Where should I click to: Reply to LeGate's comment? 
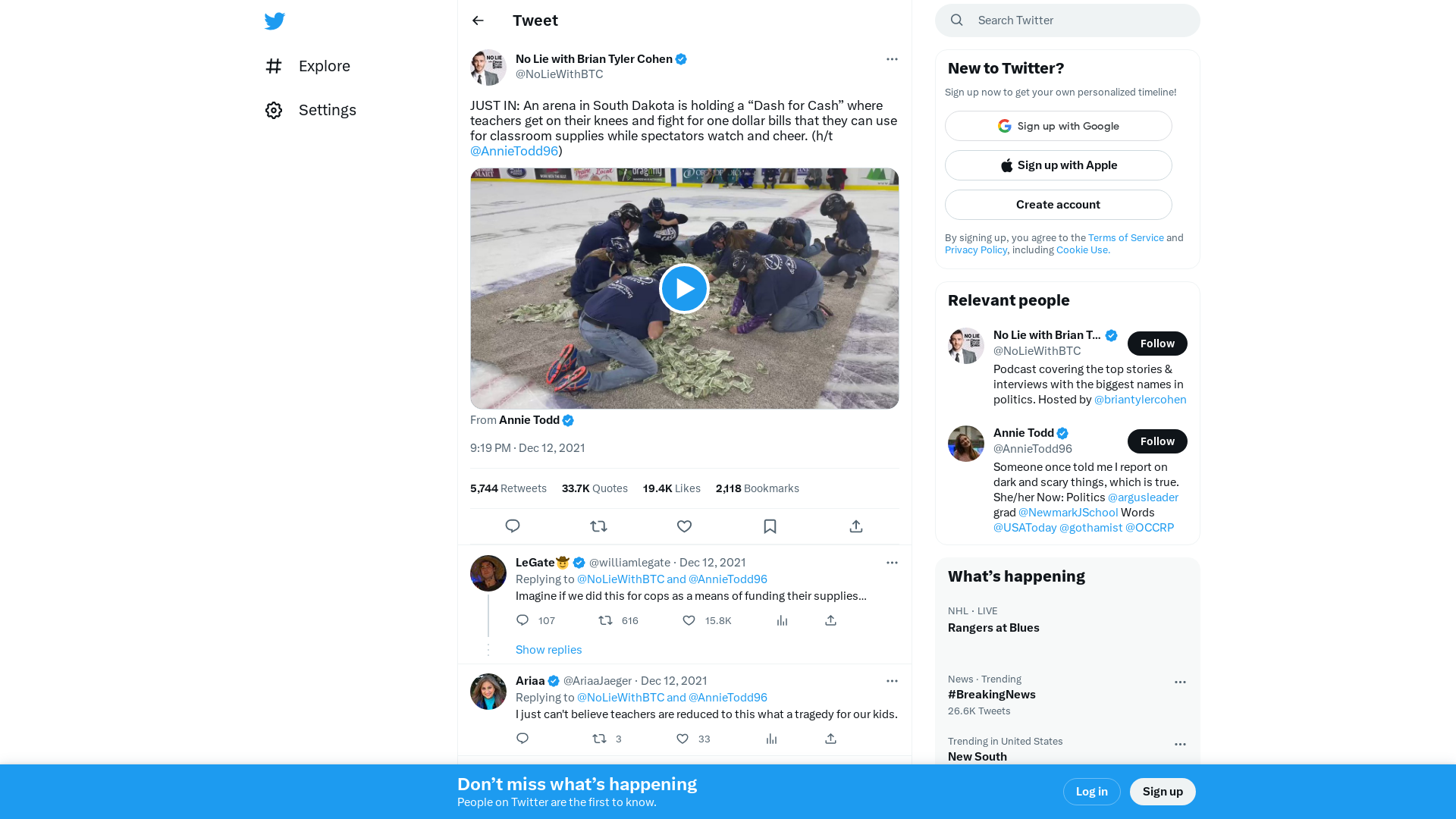click(x=522, y=620)
